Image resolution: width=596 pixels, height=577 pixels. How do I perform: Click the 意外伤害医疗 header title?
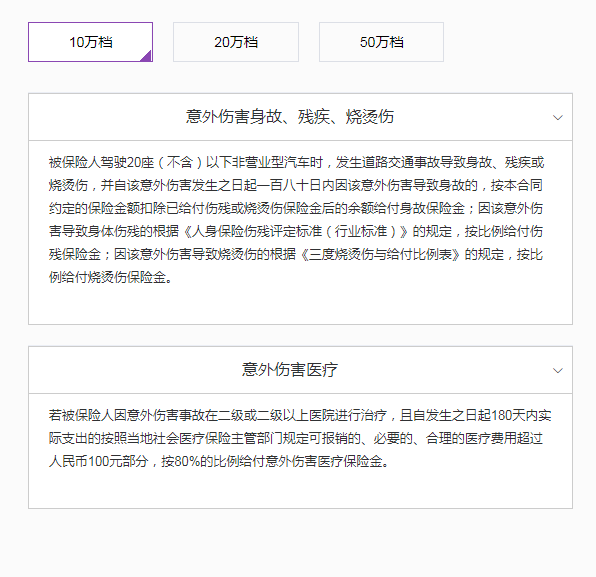pos(290,370)
